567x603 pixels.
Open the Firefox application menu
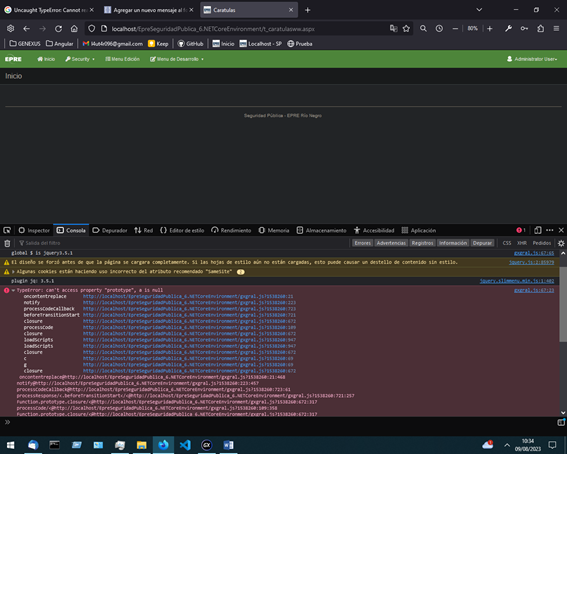(556, 28)
